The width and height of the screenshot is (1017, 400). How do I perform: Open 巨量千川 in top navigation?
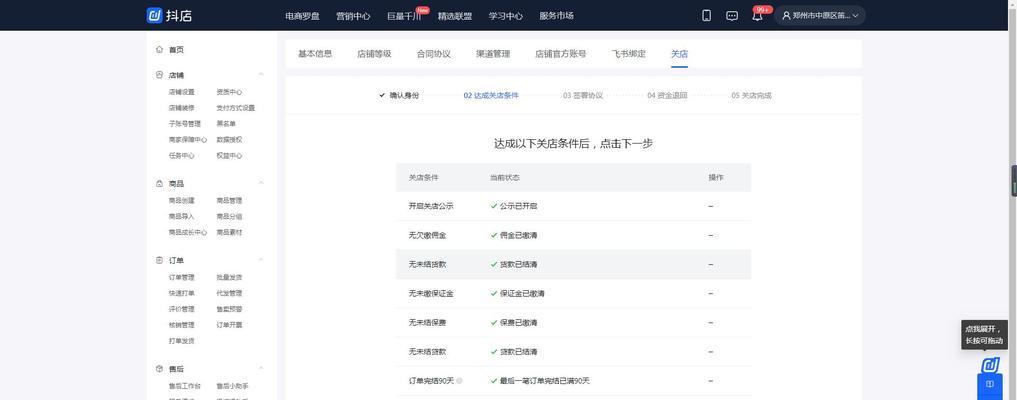click(404, 16)
